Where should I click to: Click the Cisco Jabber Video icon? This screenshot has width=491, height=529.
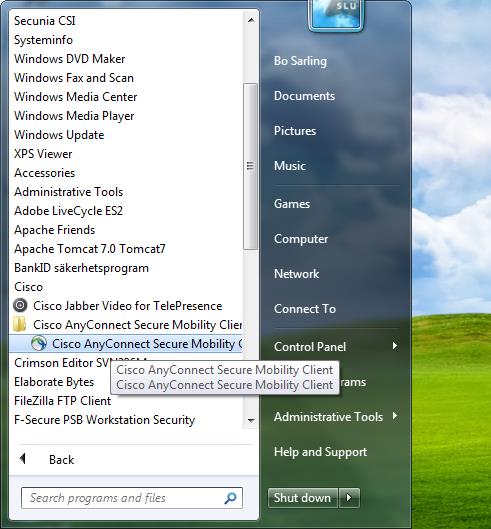(20, 305)
